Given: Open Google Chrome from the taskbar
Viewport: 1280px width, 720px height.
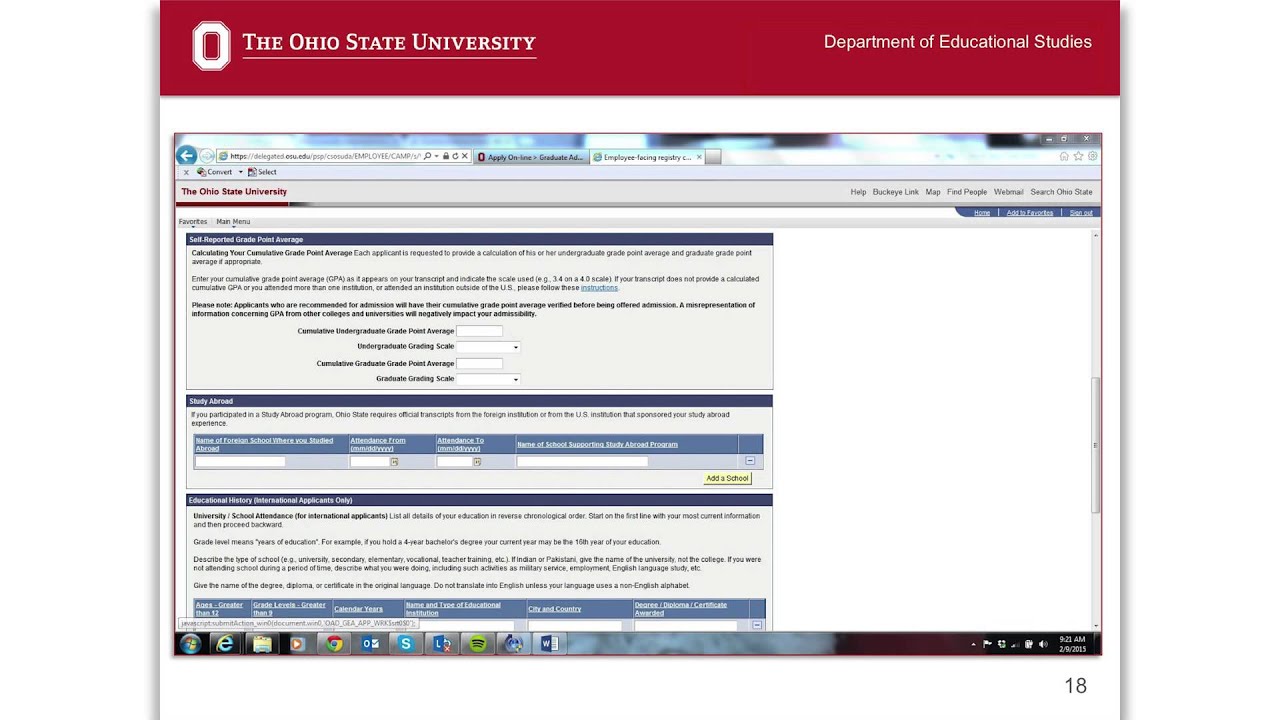Looking at the screenshot, I should coord(334,644).
